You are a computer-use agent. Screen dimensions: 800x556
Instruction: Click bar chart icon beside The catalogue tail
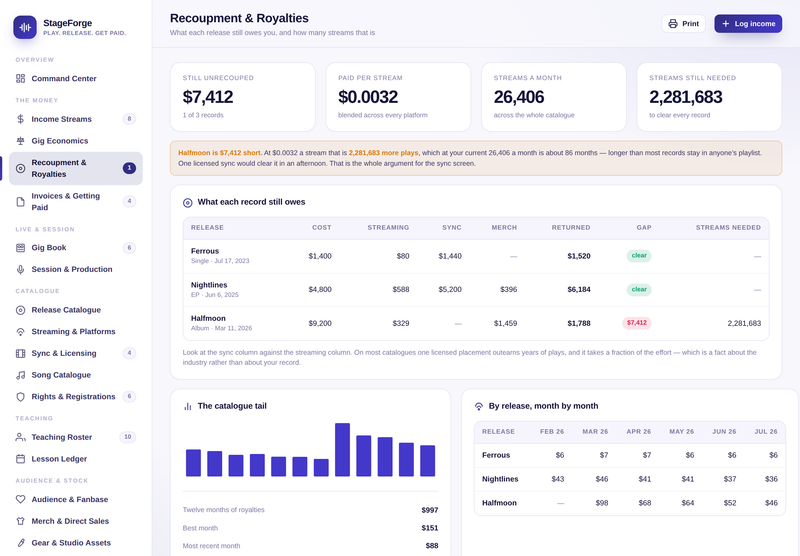click(x=188, y=407)
